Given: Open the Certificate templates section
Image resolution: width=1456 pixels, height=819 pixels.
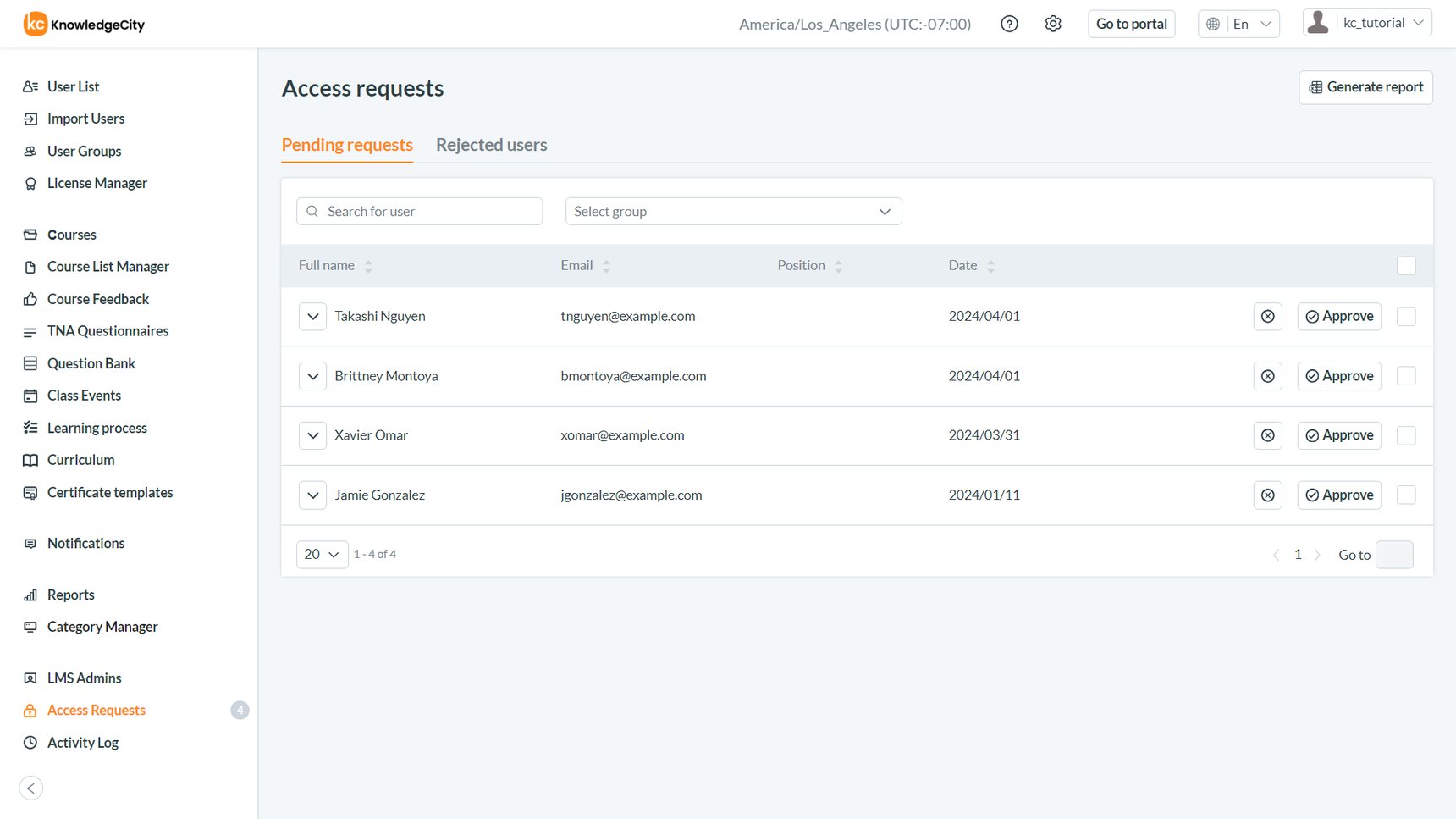Looking at the screenshot, I should (110, 492).
